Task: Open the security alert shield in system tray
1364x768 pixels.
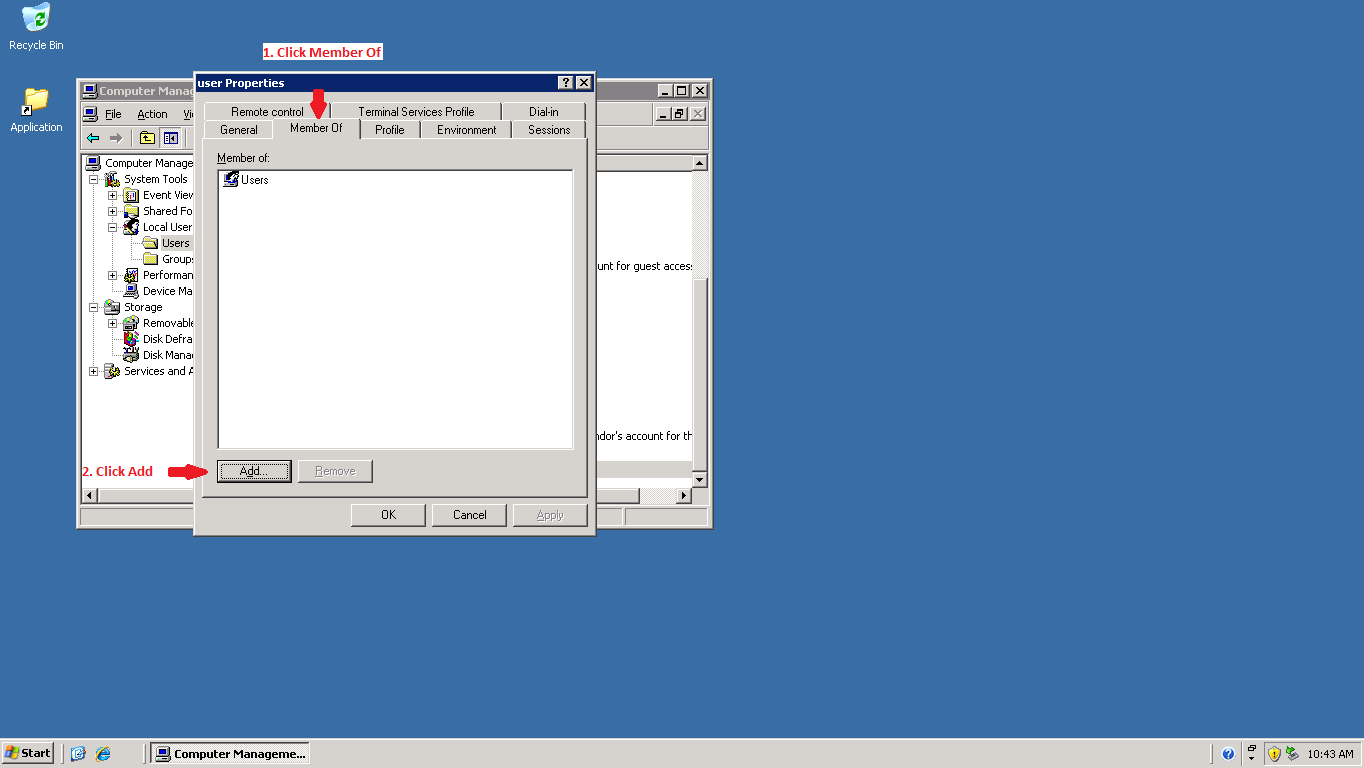Action: pos(1272,752)
